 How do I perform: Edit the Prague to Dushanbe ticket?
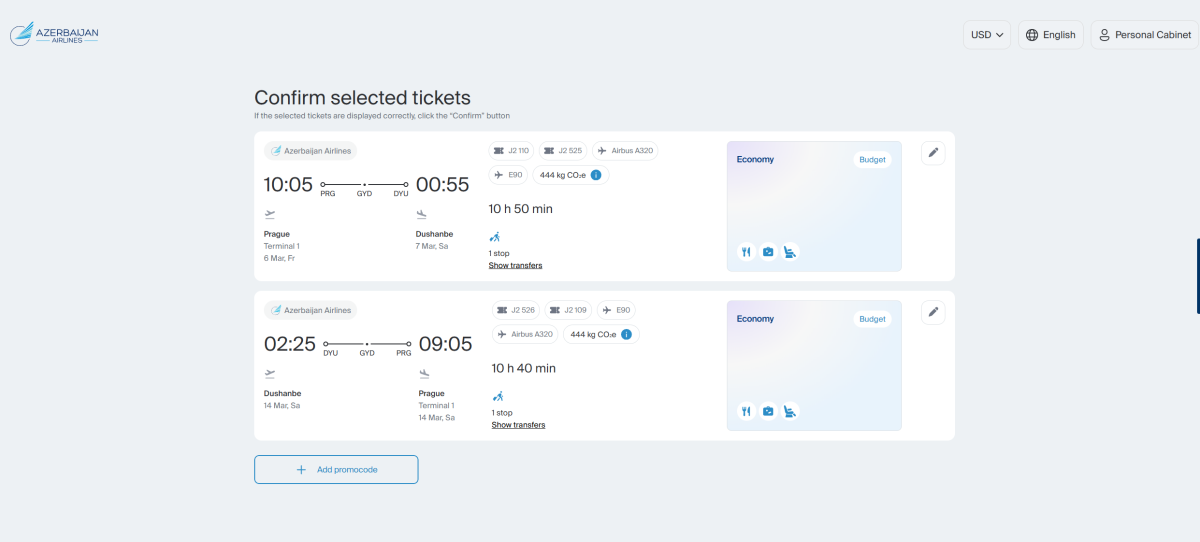[933, 152]
